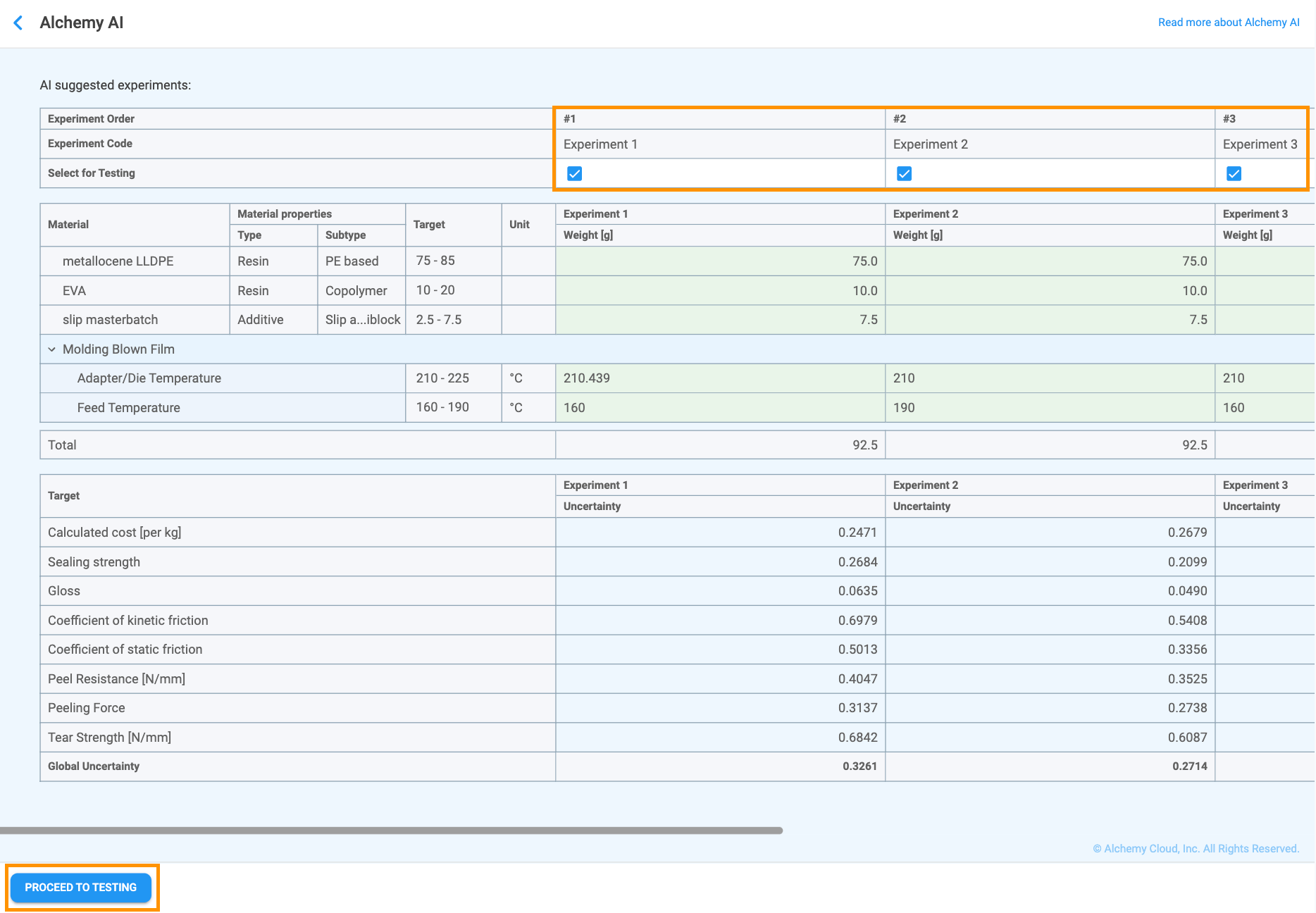Click the Slip a...iblock subtype cell

[362, 320]
